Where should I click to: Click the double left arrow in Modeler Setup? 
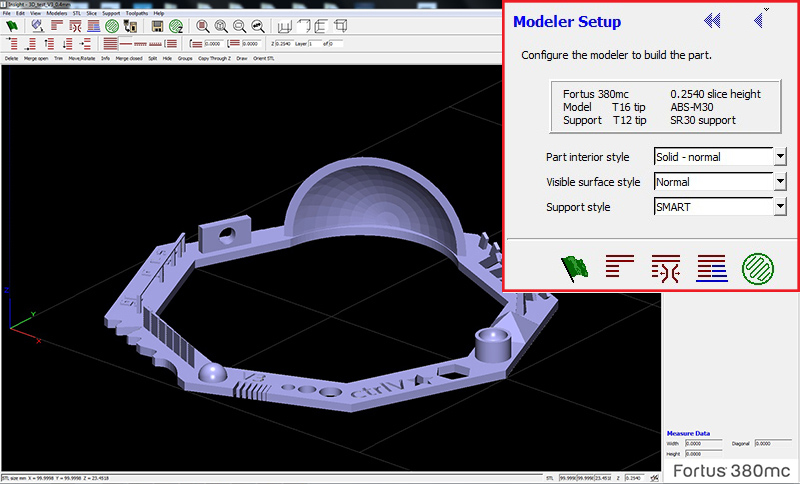point(712,20)
